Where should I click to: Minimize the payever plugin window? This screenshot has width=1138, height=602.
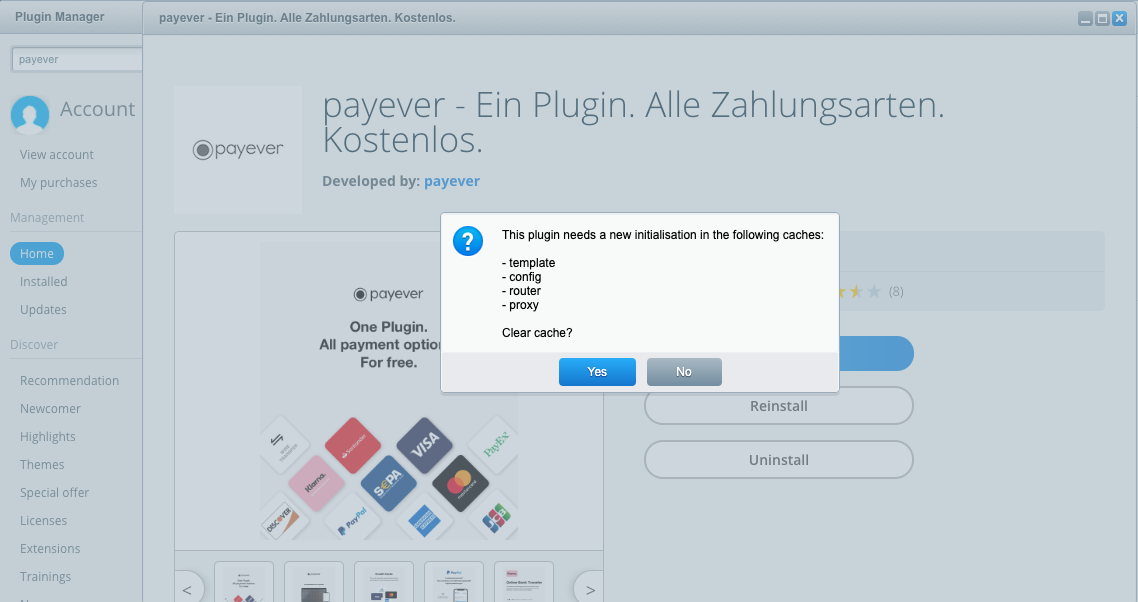[1085, 19]
